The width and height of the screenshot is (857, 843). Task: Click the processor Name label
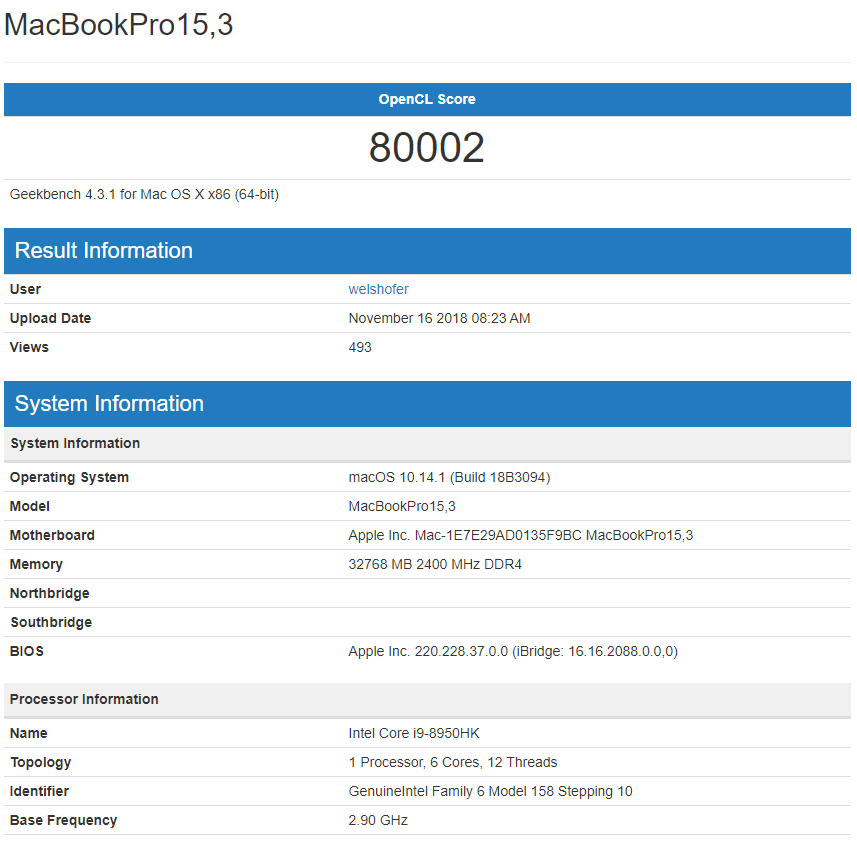point(28,733)
